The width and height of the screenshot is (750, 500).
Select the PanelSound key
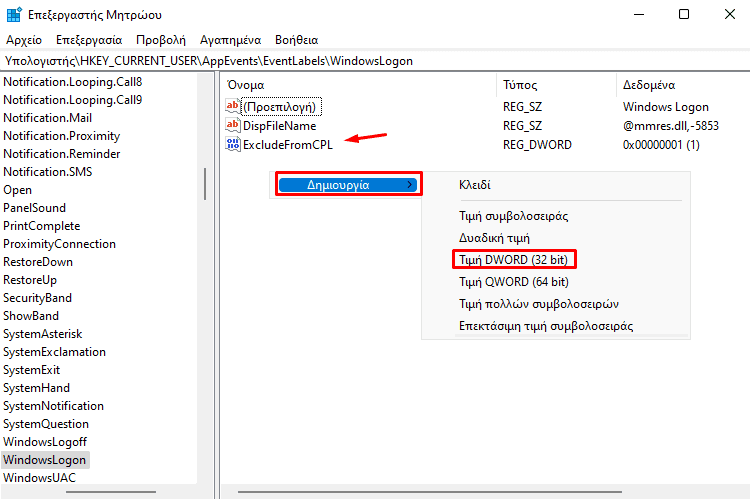(x=34, y=208)
